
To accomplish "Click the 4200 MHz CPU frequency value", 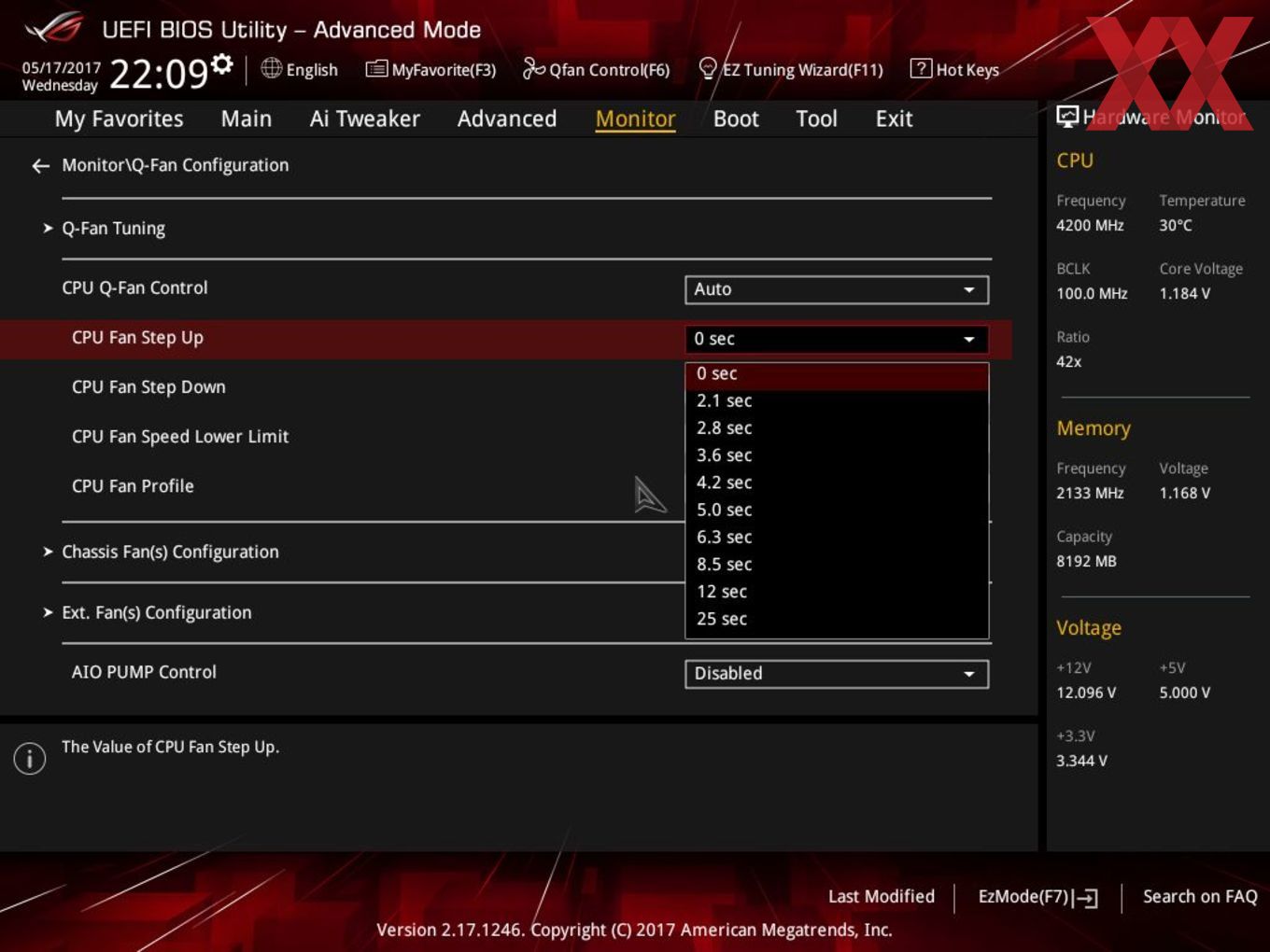I will point(1090,226).
